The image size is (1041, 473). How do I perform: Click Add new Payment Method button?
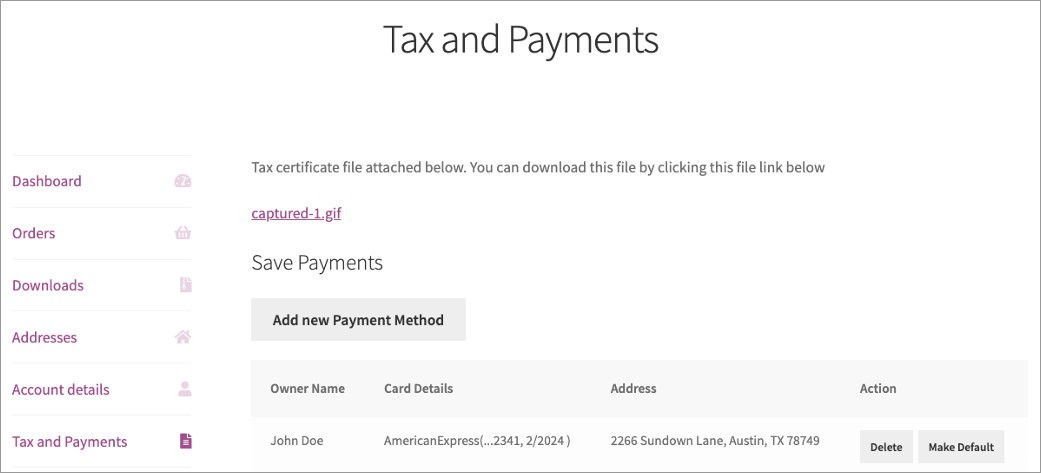coord(359,320)
